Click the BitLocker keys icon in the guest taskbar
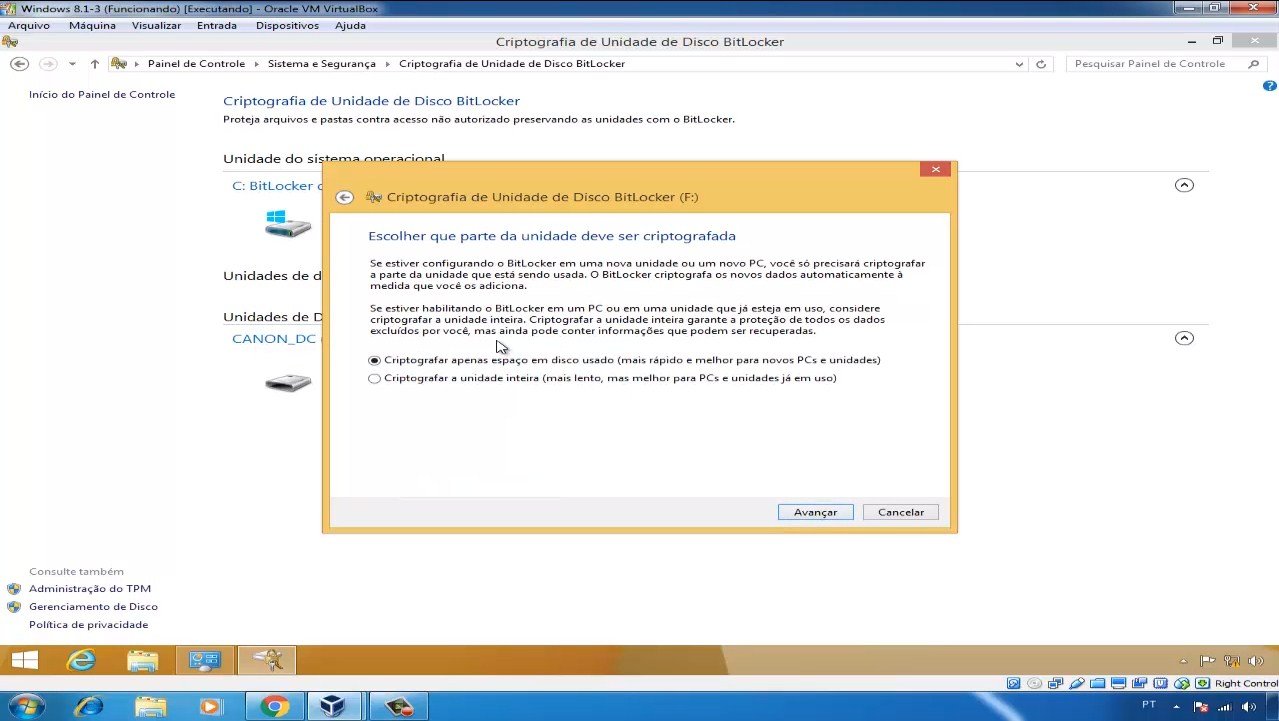 tap(267, 660)
